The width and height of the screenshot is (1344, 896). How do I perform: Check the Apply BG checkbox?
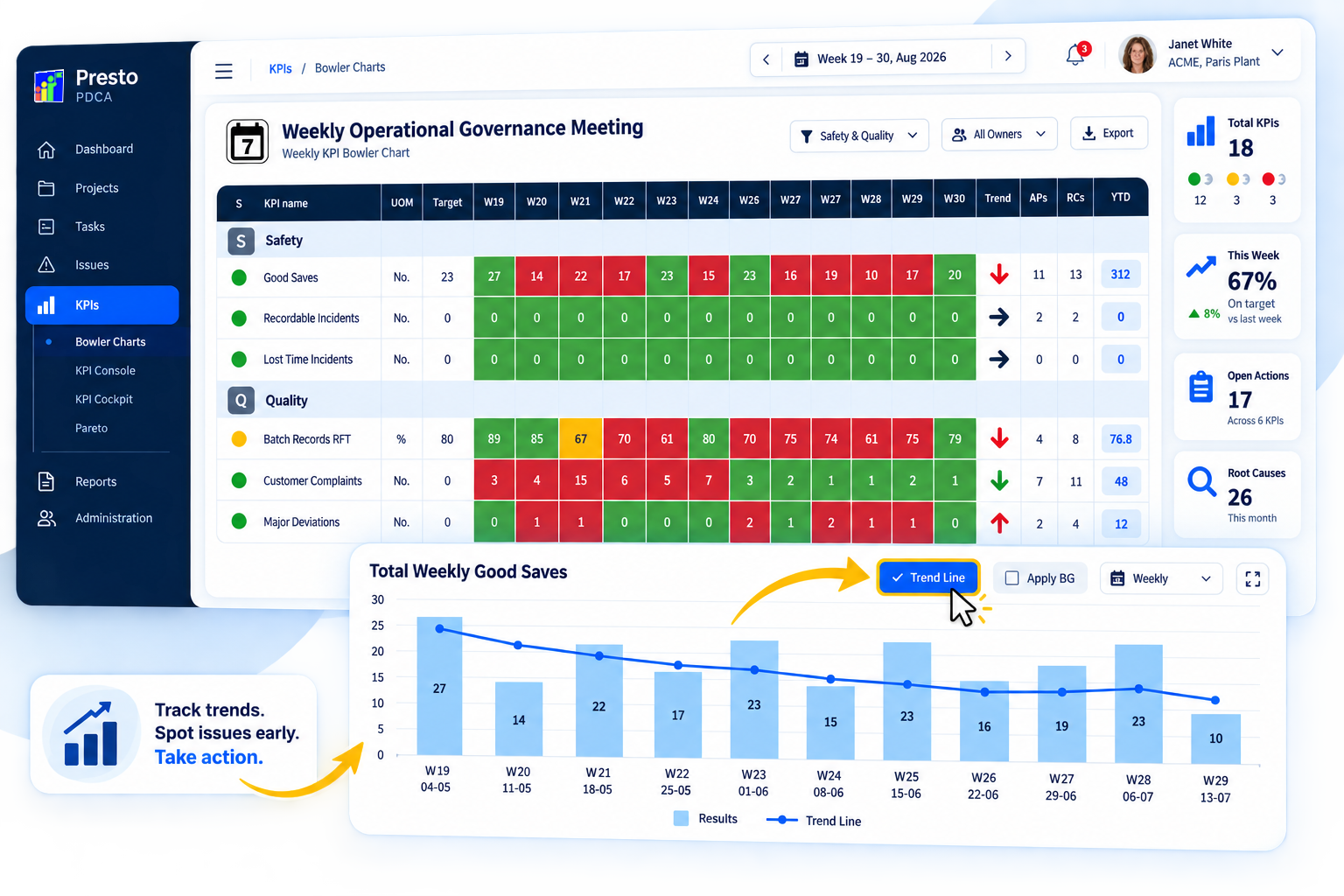(x=1012, y=578)
